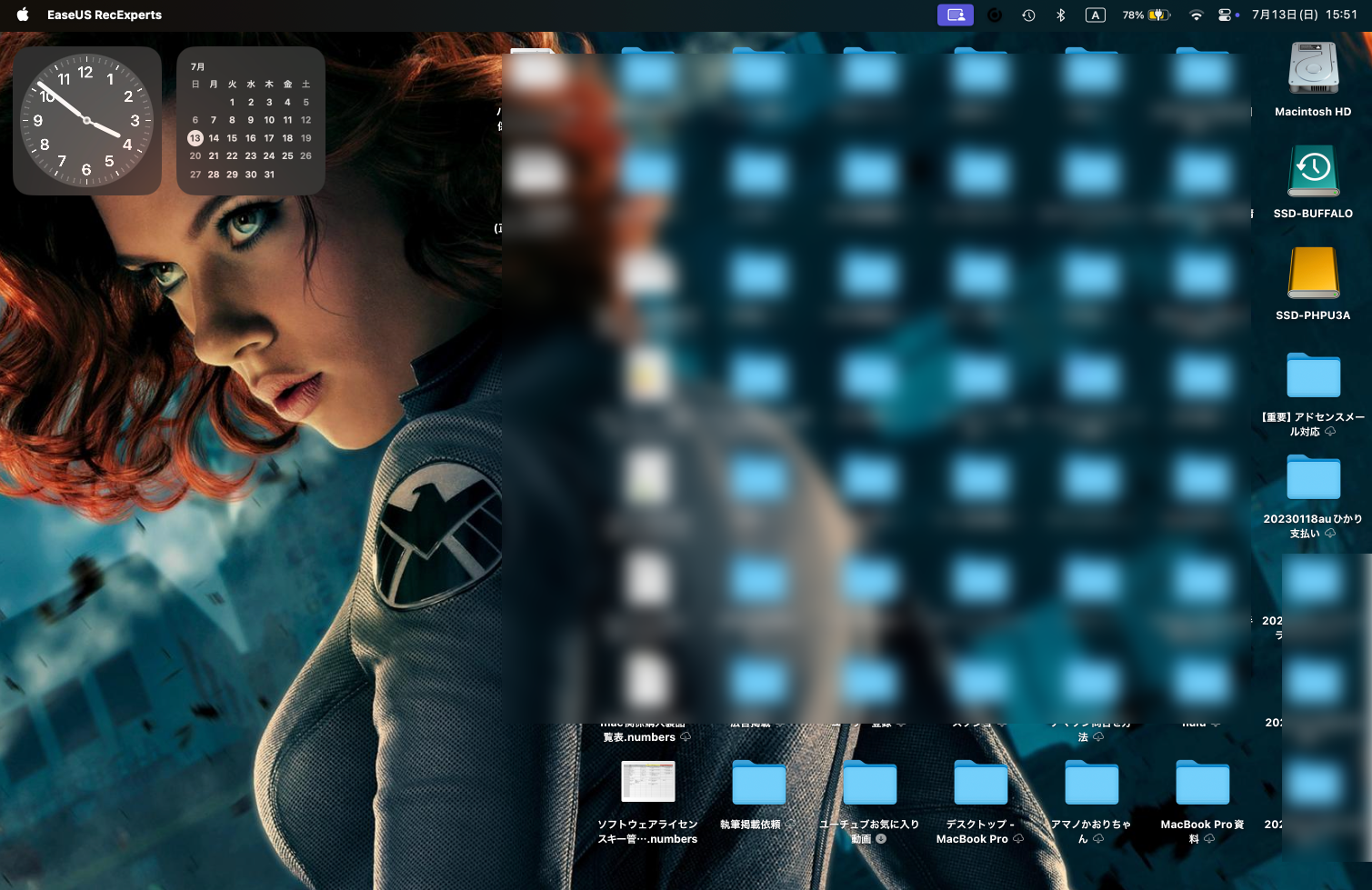
Task: Click the download arrow beside ユーチューブお気に入り動画 label
Action: pos(881,839)
